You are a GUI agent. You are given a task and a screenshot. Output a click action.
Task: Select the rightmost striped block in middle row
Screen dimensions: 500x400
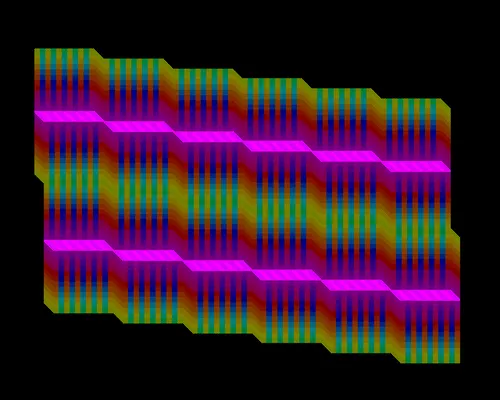pos(421,231)
